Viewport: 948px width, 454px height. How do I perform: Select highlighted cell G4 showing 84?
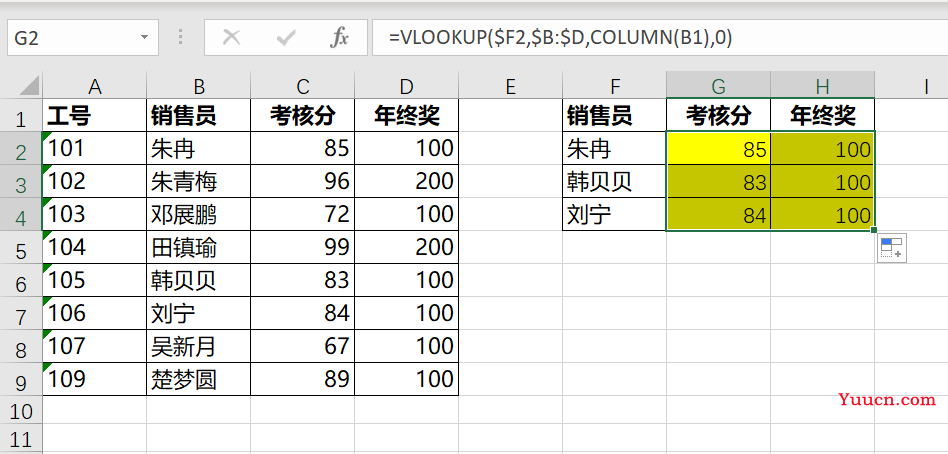718,214
